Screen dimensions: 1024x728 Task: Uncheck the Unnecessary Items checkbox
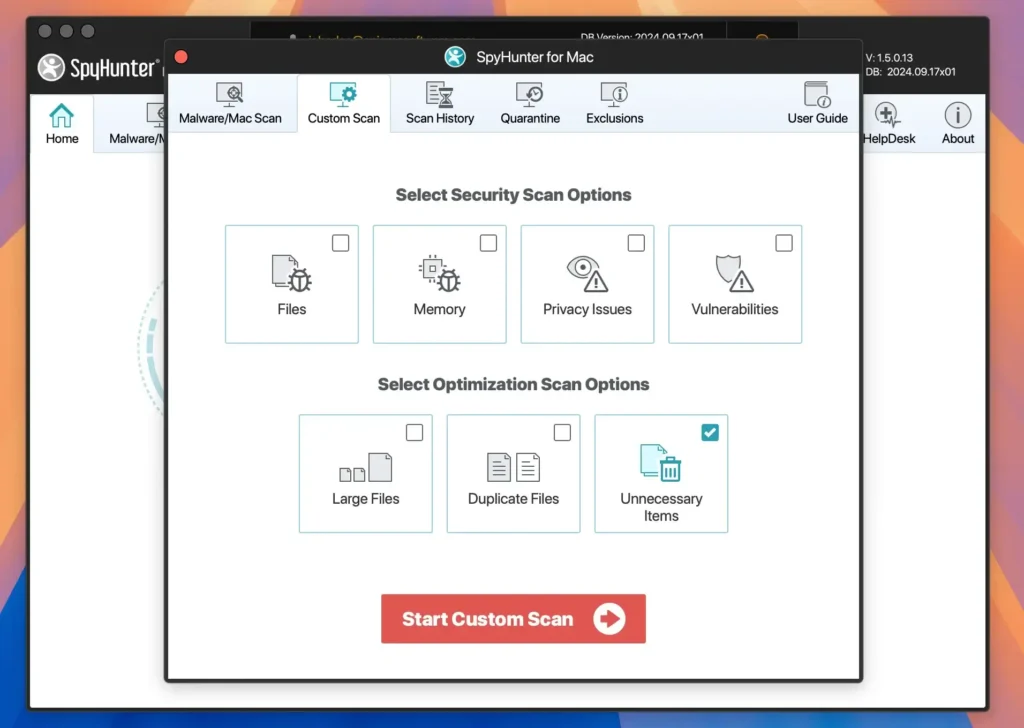coord(710,432)
